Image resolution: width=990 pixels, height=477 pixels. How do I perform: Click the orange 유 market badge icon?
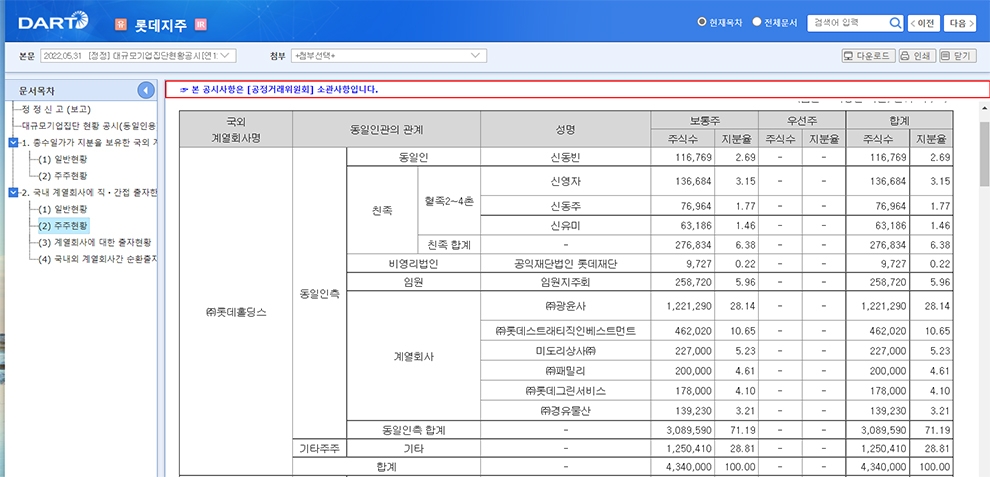(x=121, y=23)
